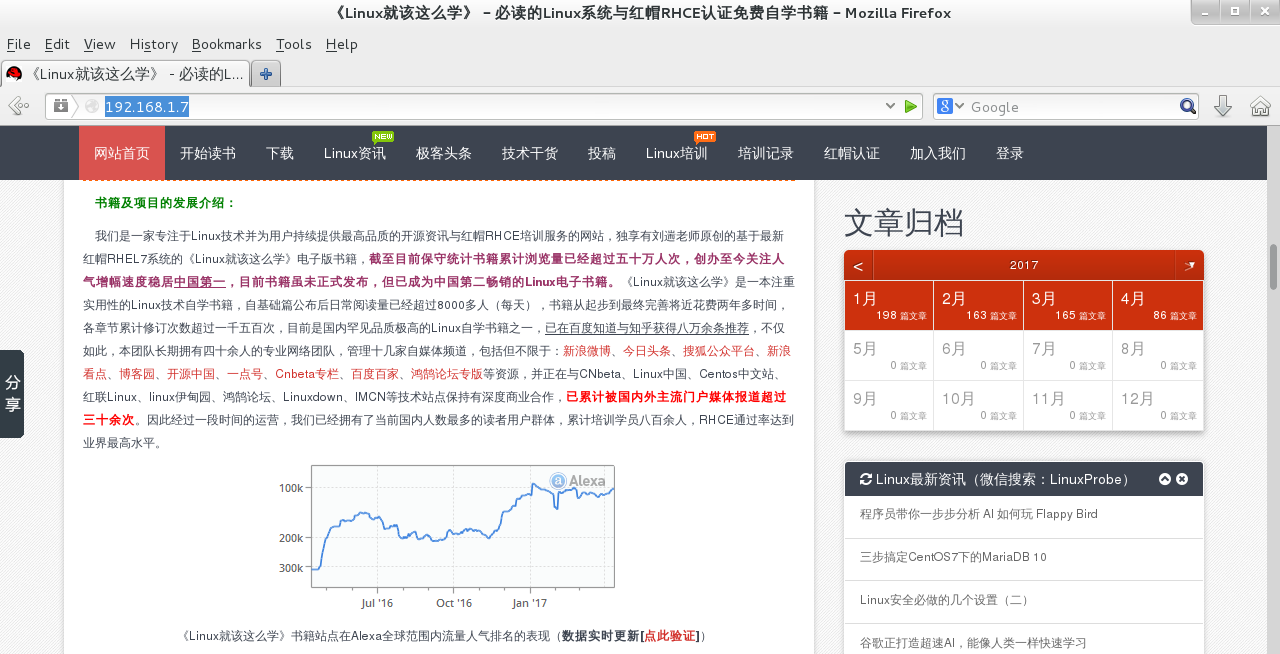Open the search engine selector dropdown
The image size is (1280, 654).
(950, 106)
